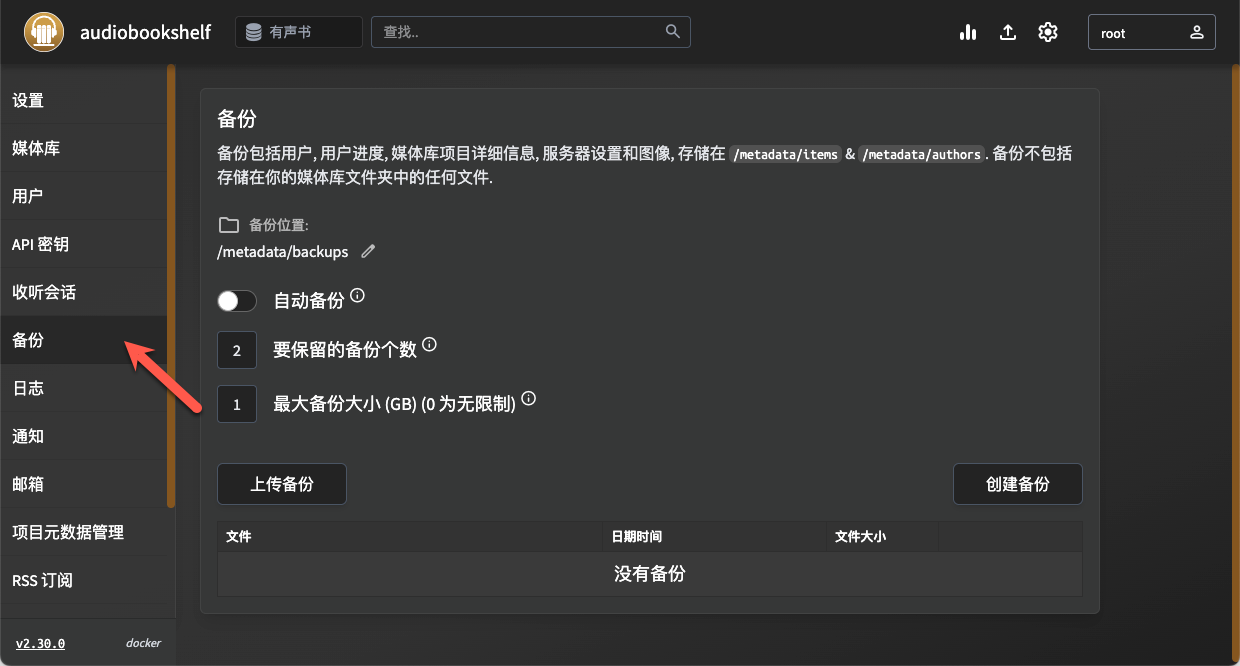The image size is (1240, 666).
Task: Open 收听会话 sidebar item
Action: [84, 292]
